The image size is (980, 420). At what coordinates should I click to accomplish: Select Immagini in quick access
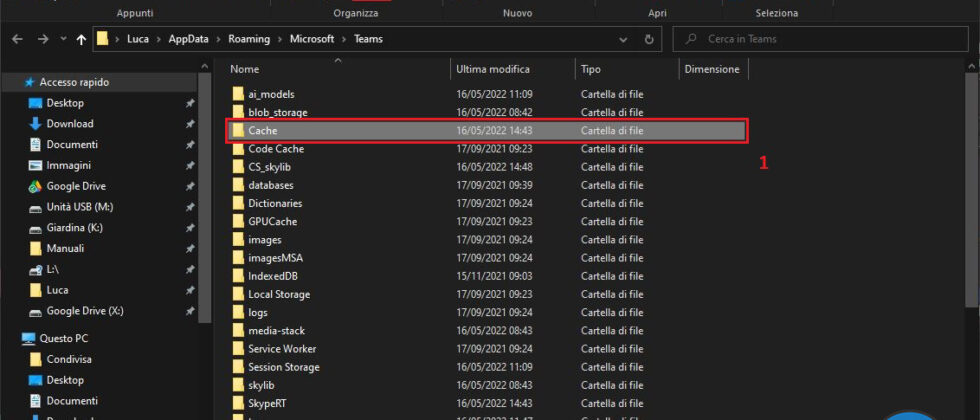(x=68, y=165)
